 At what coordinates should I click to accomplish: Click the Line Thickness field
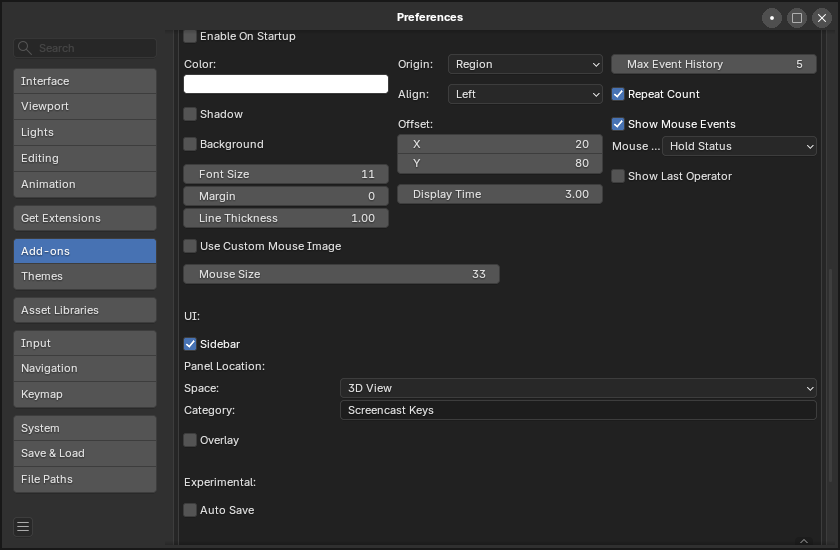coord(286,218)
